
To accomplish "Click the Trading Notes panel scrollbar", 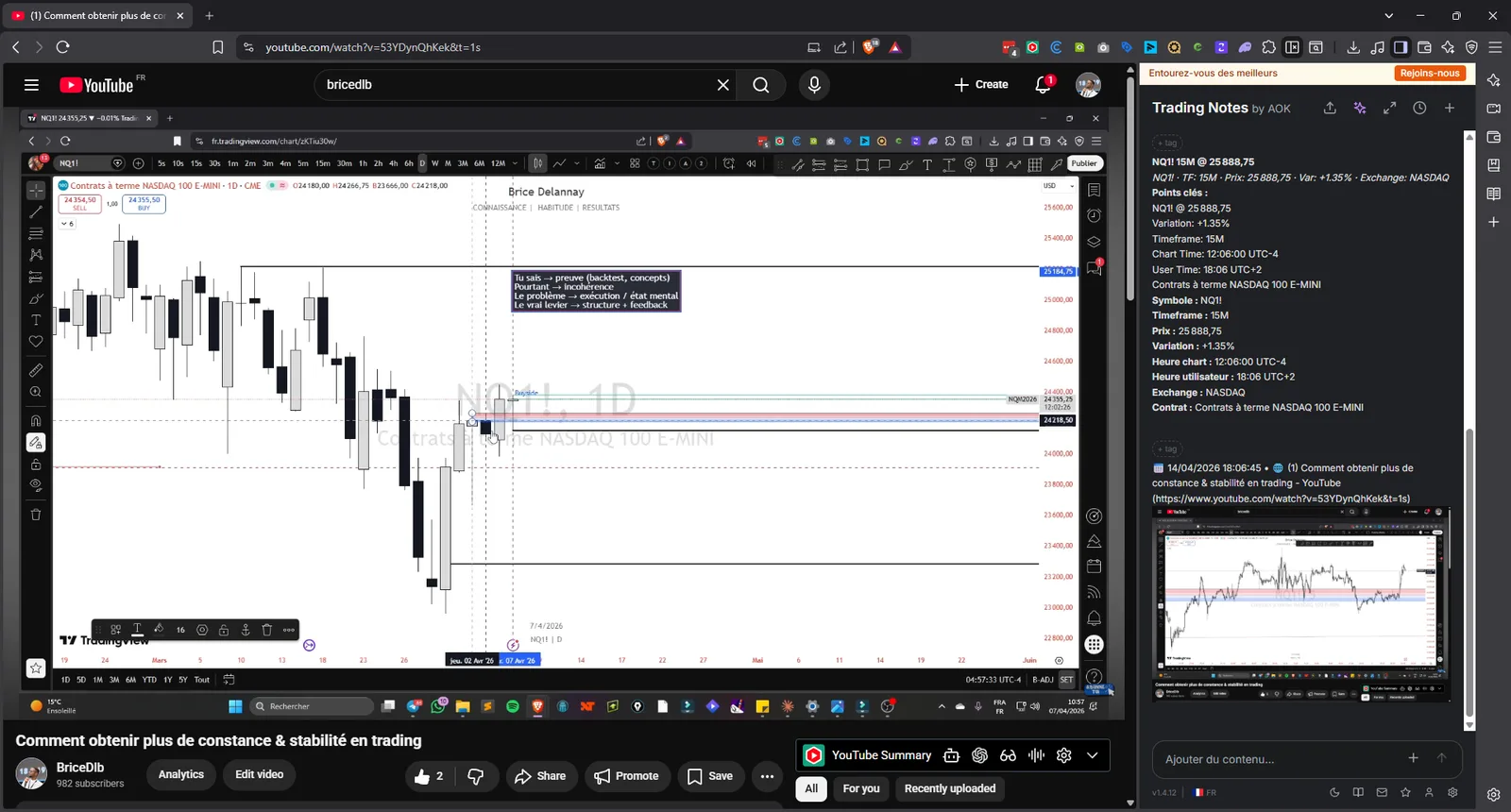I will point(1469,573).
